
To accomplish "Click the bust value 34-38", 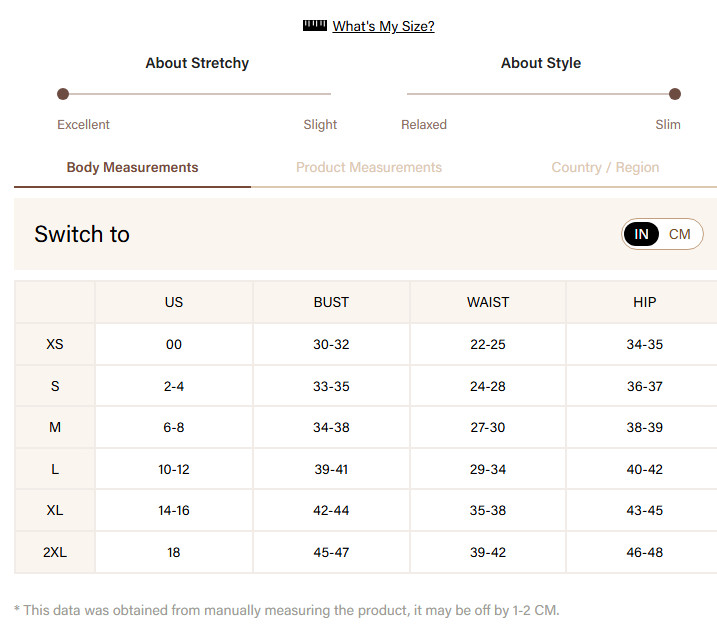I will (x=331, y=428).
